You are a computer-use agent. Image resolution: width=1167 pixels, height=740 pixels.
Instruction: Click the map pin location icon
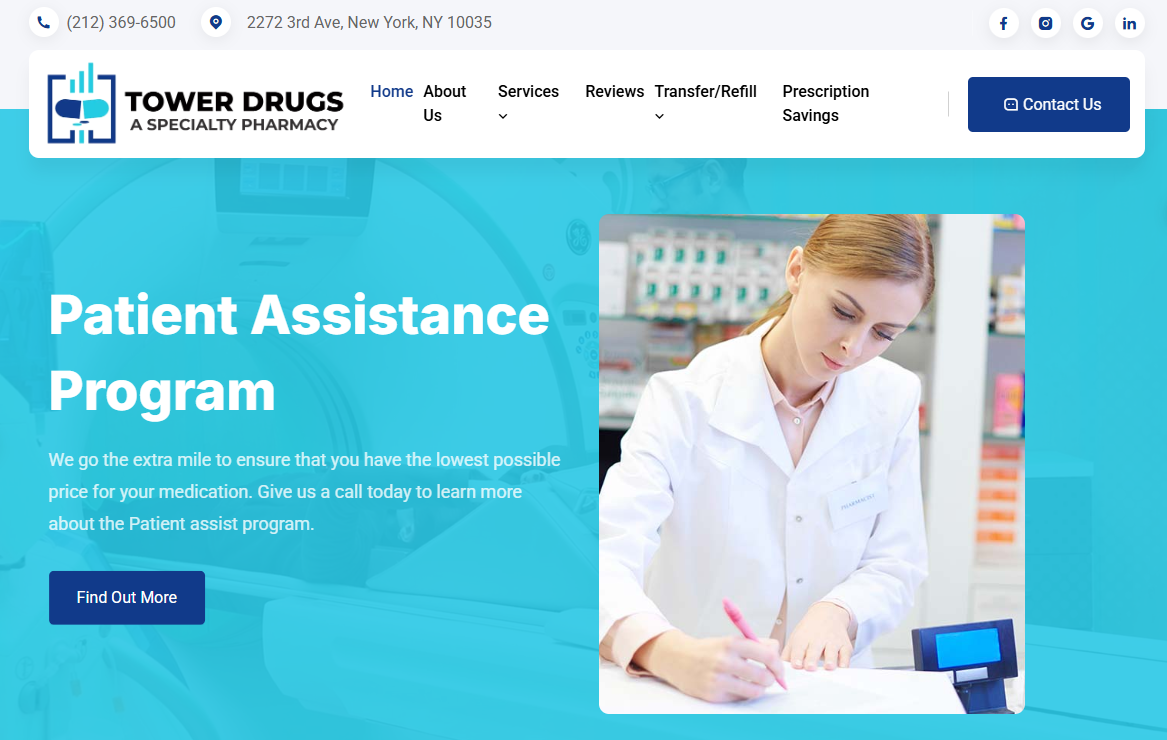click(x=216, y=22)
